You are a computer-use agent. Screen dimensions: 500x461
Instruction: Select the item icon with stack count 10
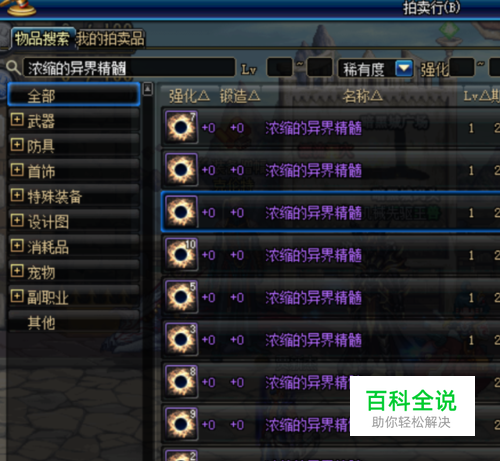tap(181, 255)
